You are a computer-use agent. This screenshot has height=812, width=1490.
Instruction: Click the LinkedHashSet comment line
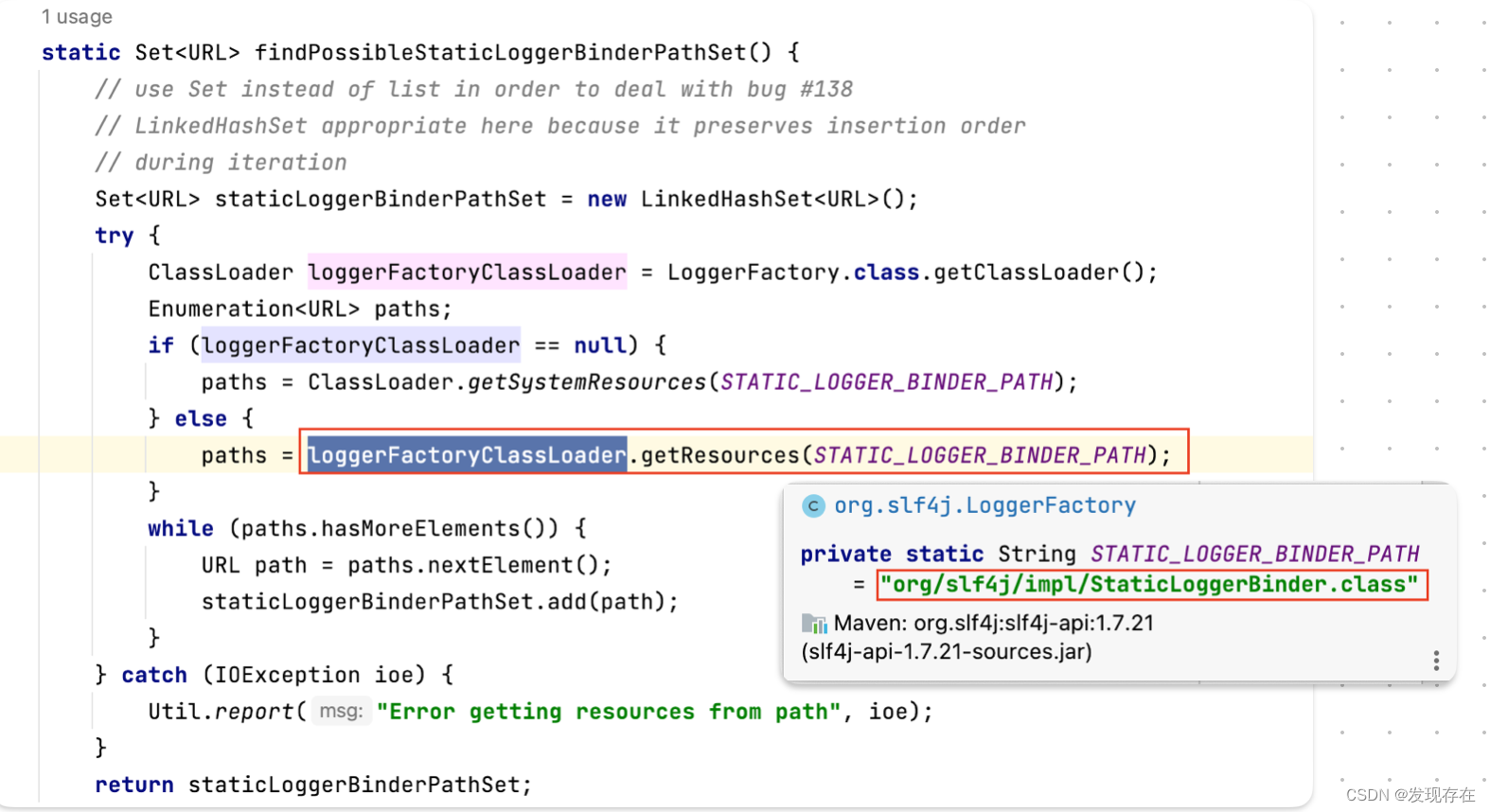[x=560, y=126]
